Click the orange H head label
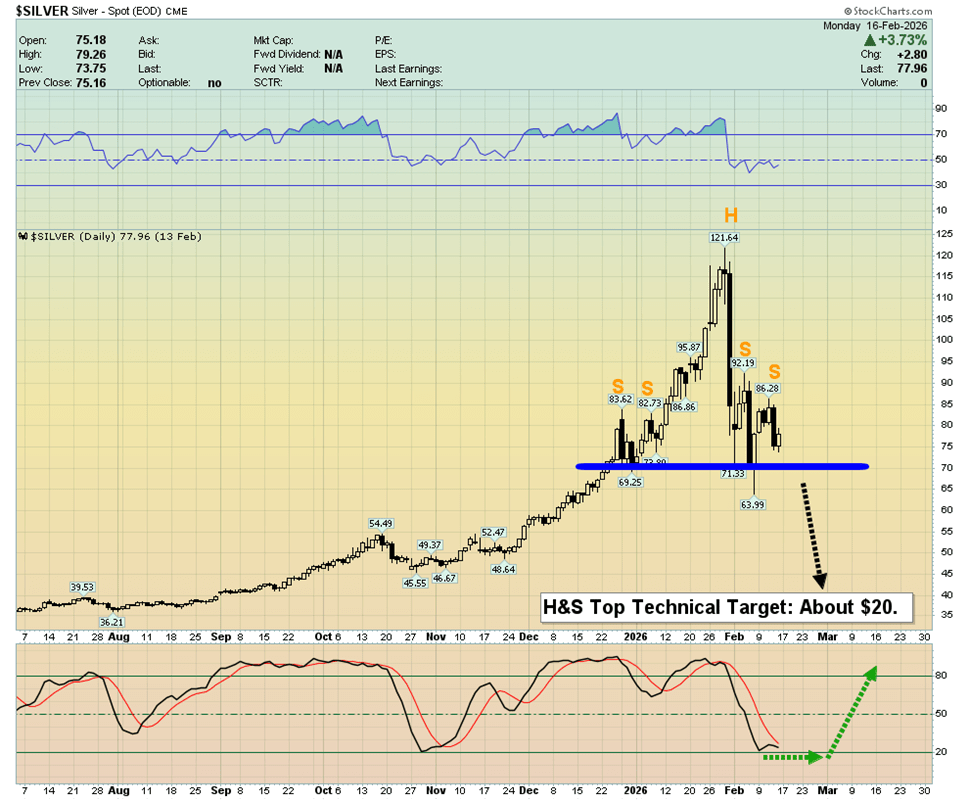This screenshot has width=969, height=800. (731, 215)
